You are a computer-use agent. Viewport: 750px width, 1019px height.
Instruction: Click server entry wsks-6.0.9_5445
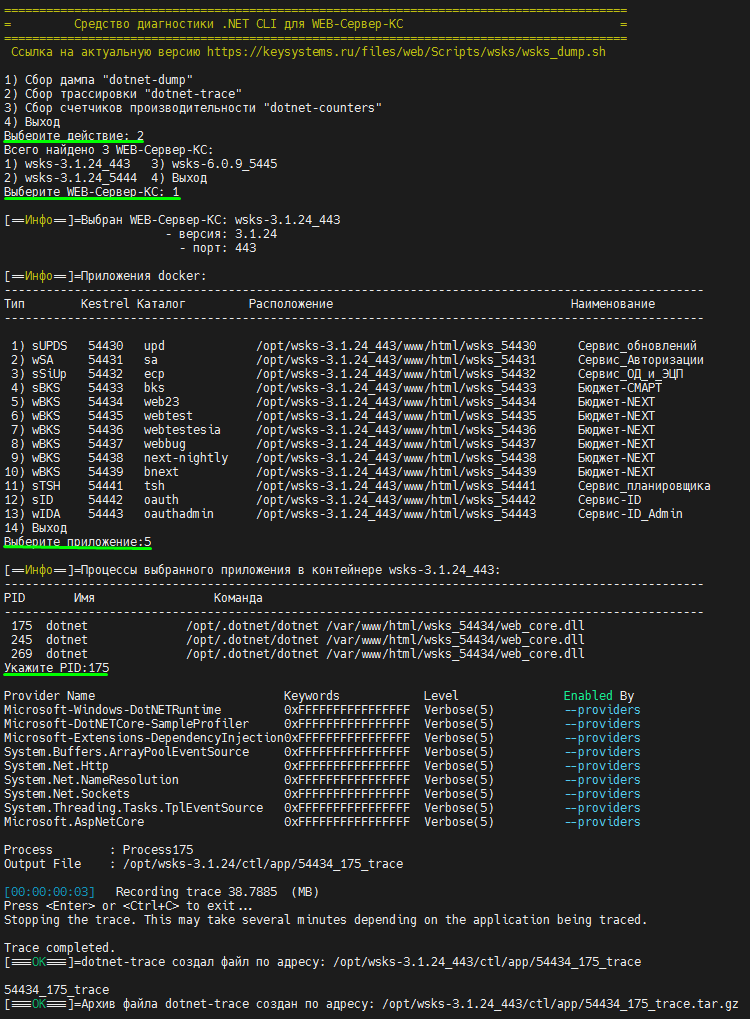click(224, 164)
